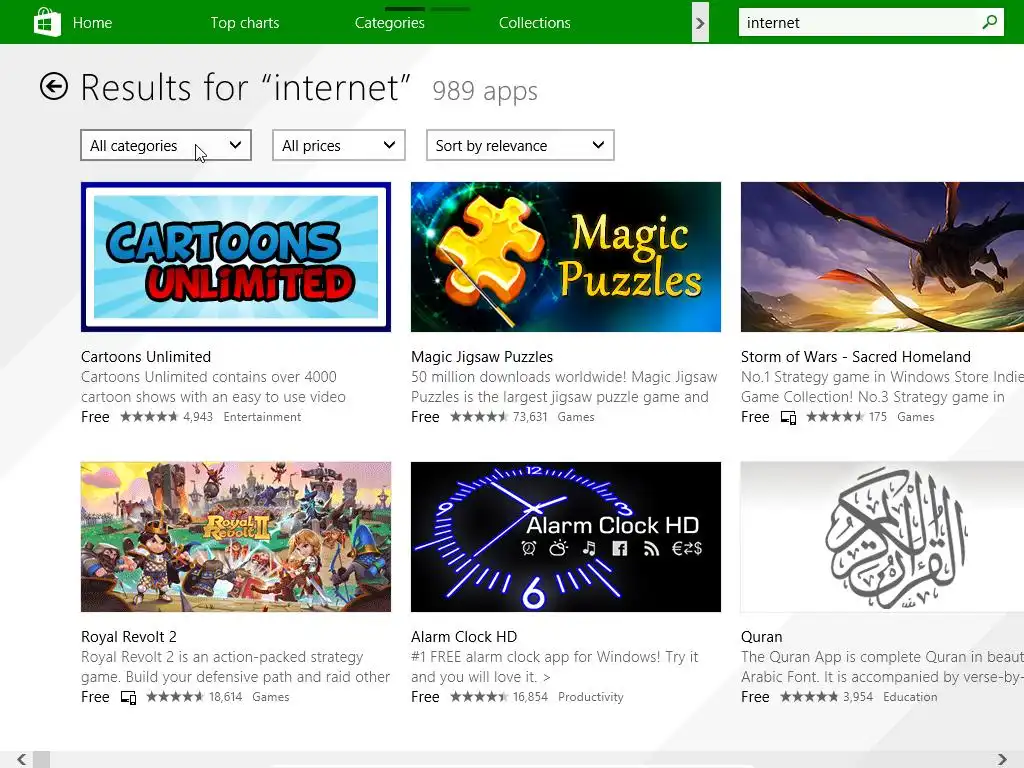Click the Cartoons Unlimited title
Image resolution: width=1024 pixels, height=768 pixels.
pos(146,357)
